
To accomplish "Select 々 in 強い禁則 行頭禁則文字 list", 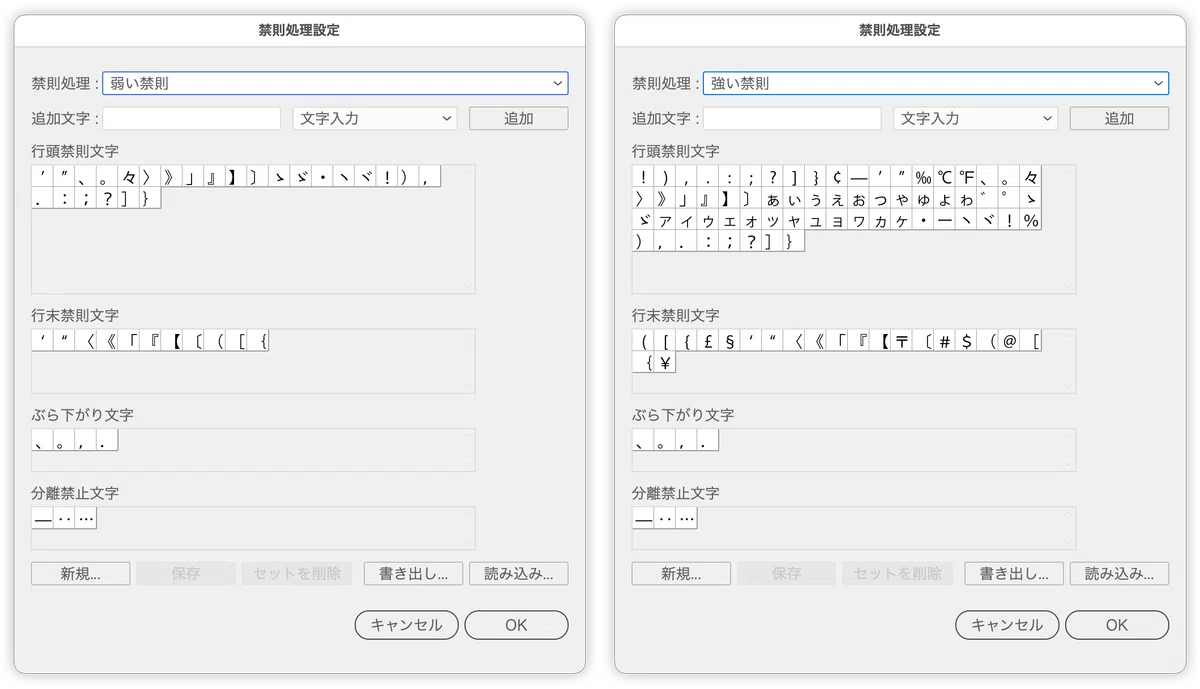I will [1031, 177].
